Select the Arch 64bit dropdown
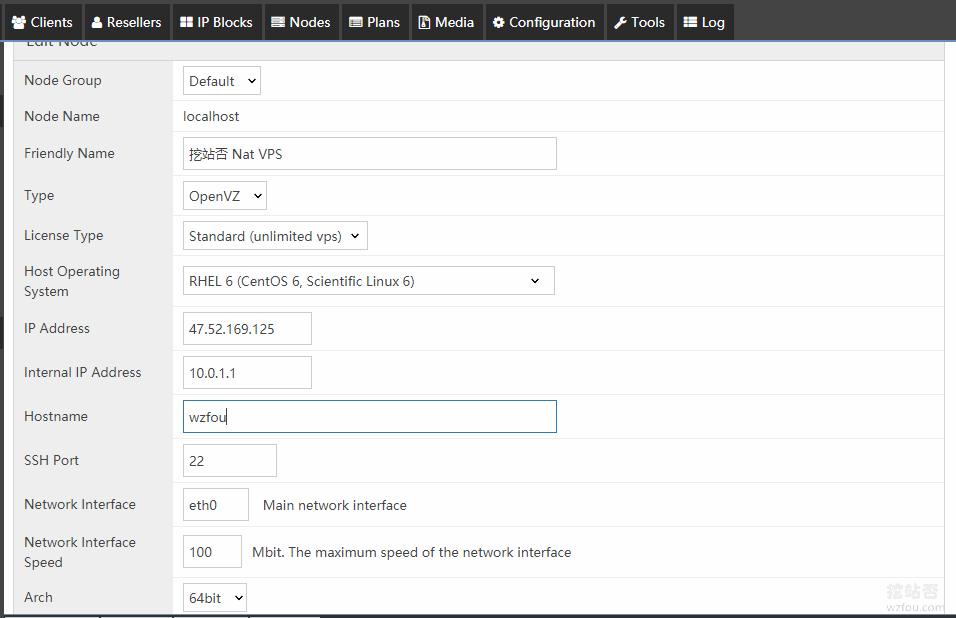This screenshot has height=618, width=956. (215, 598)
